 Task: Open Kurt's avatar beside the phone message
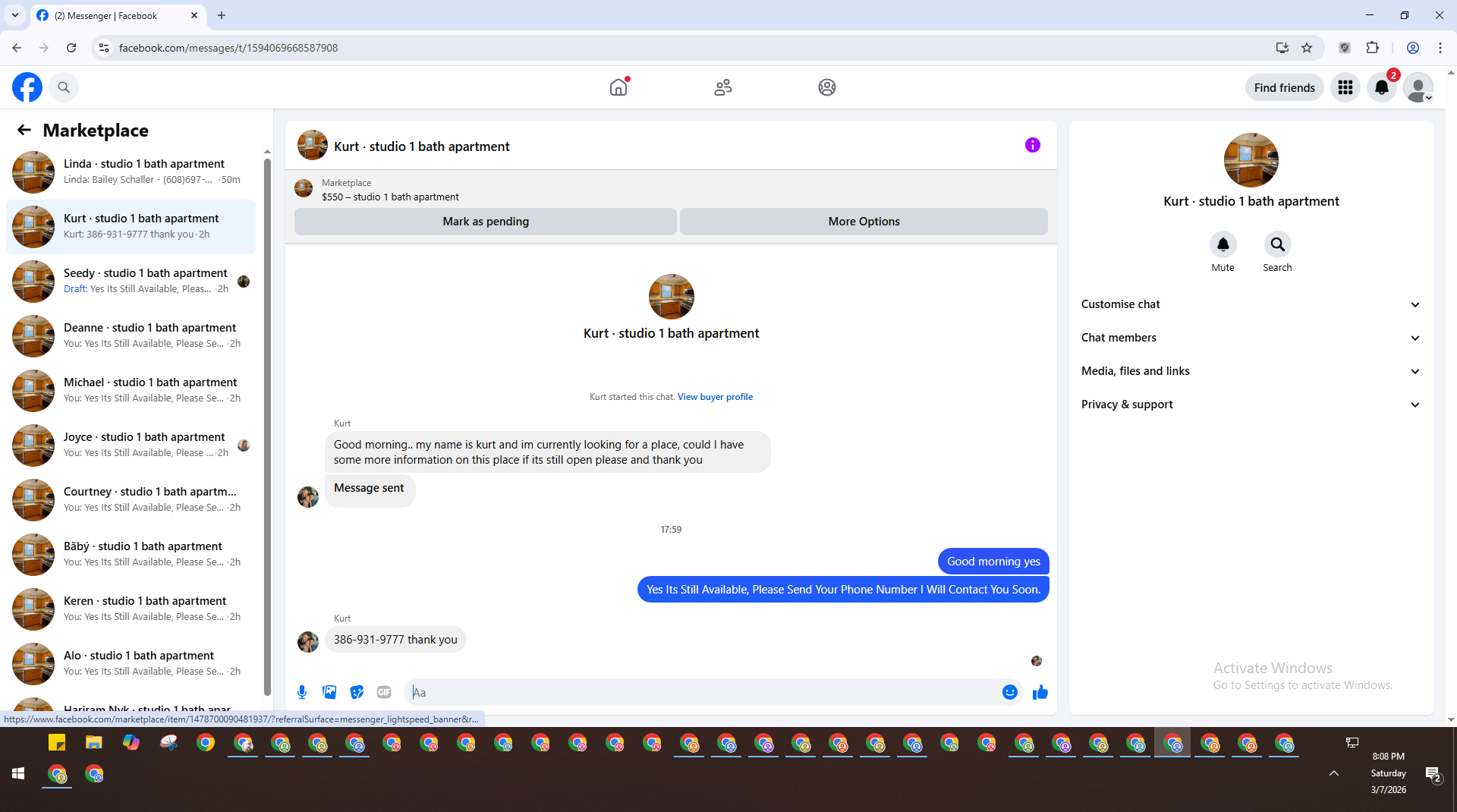[308, 642]
